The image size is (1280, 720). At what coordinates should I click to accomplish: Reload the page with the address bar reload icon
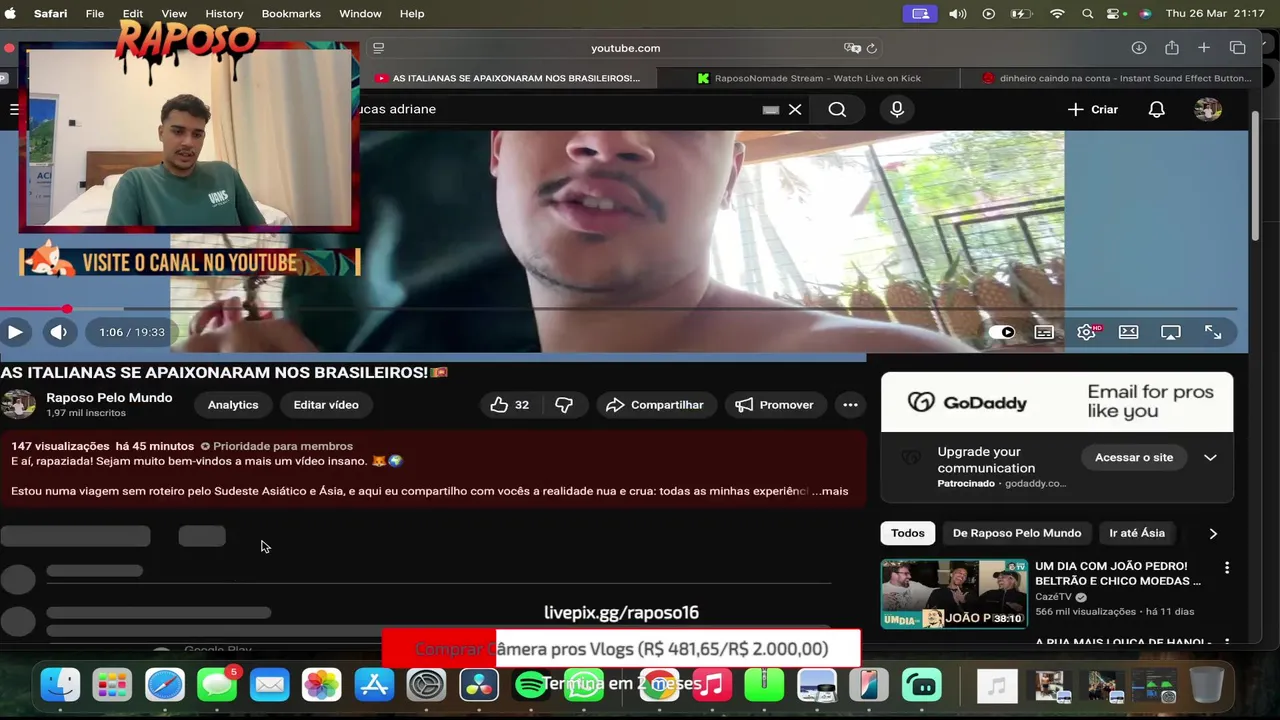pos(872,48)
